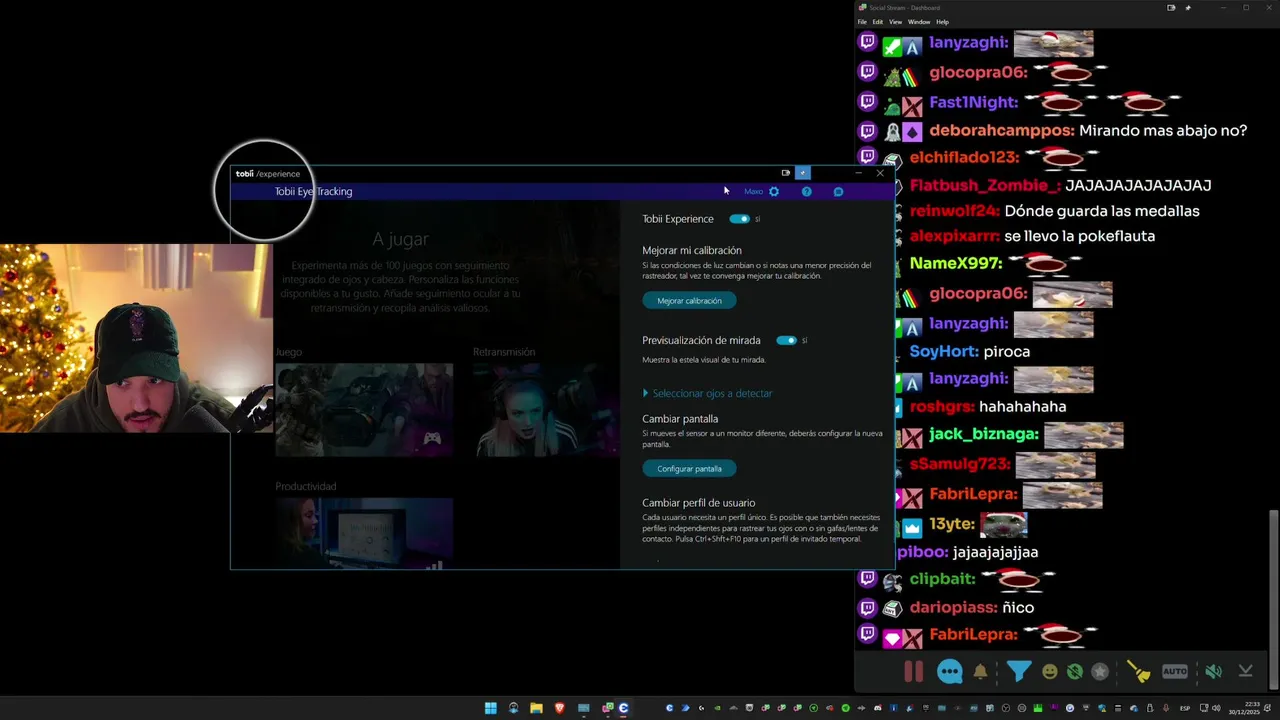1280x720 pixels.
Task: Open File Explorer from the taskbar
Action: [536, 708]
